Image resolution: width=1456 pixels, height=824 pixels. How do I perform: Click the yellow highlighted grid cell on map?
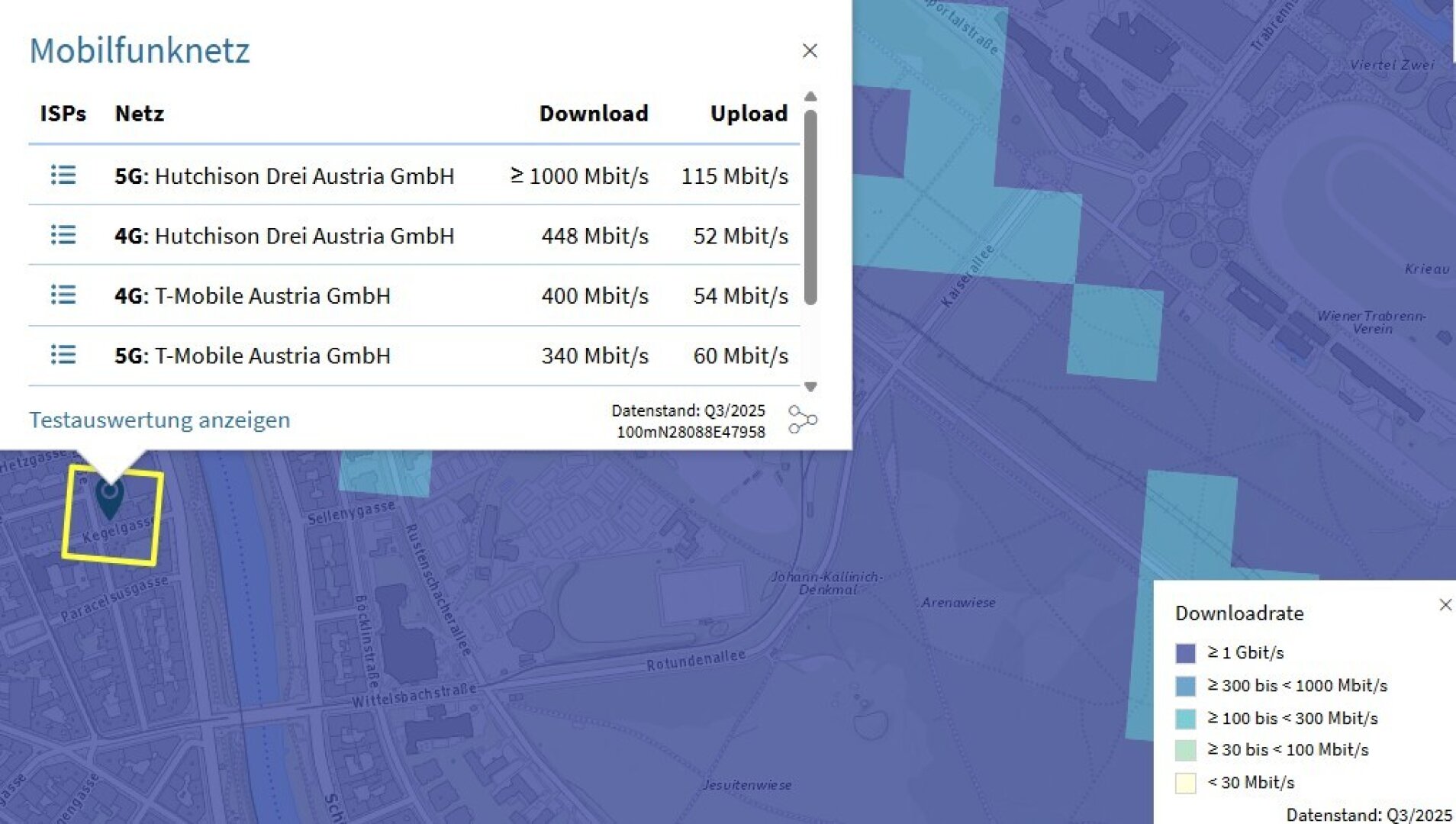click(x=113, y=516)
